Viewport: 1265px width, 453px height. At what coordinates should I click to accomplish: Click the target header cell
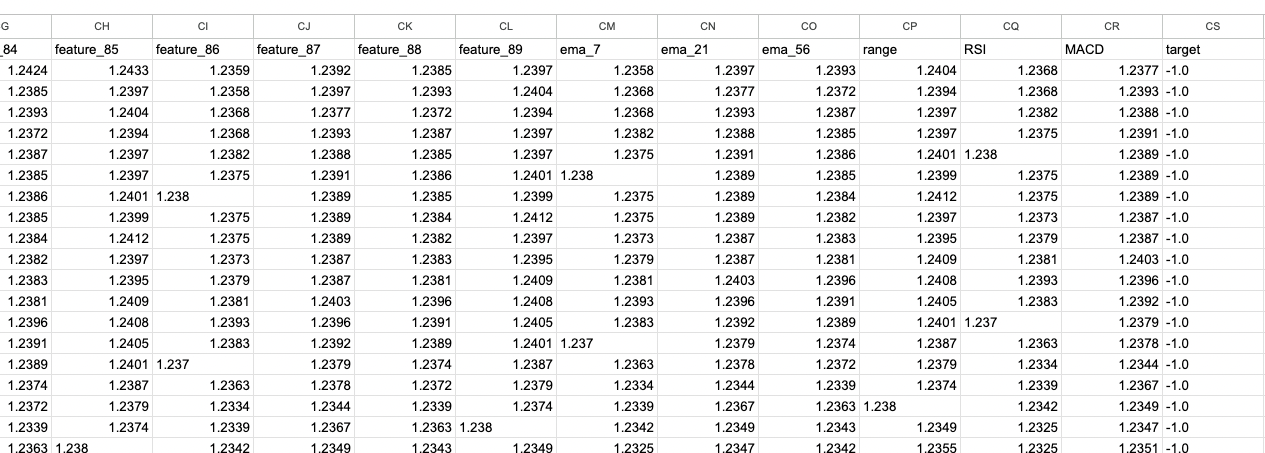[x=1214, y=48]
